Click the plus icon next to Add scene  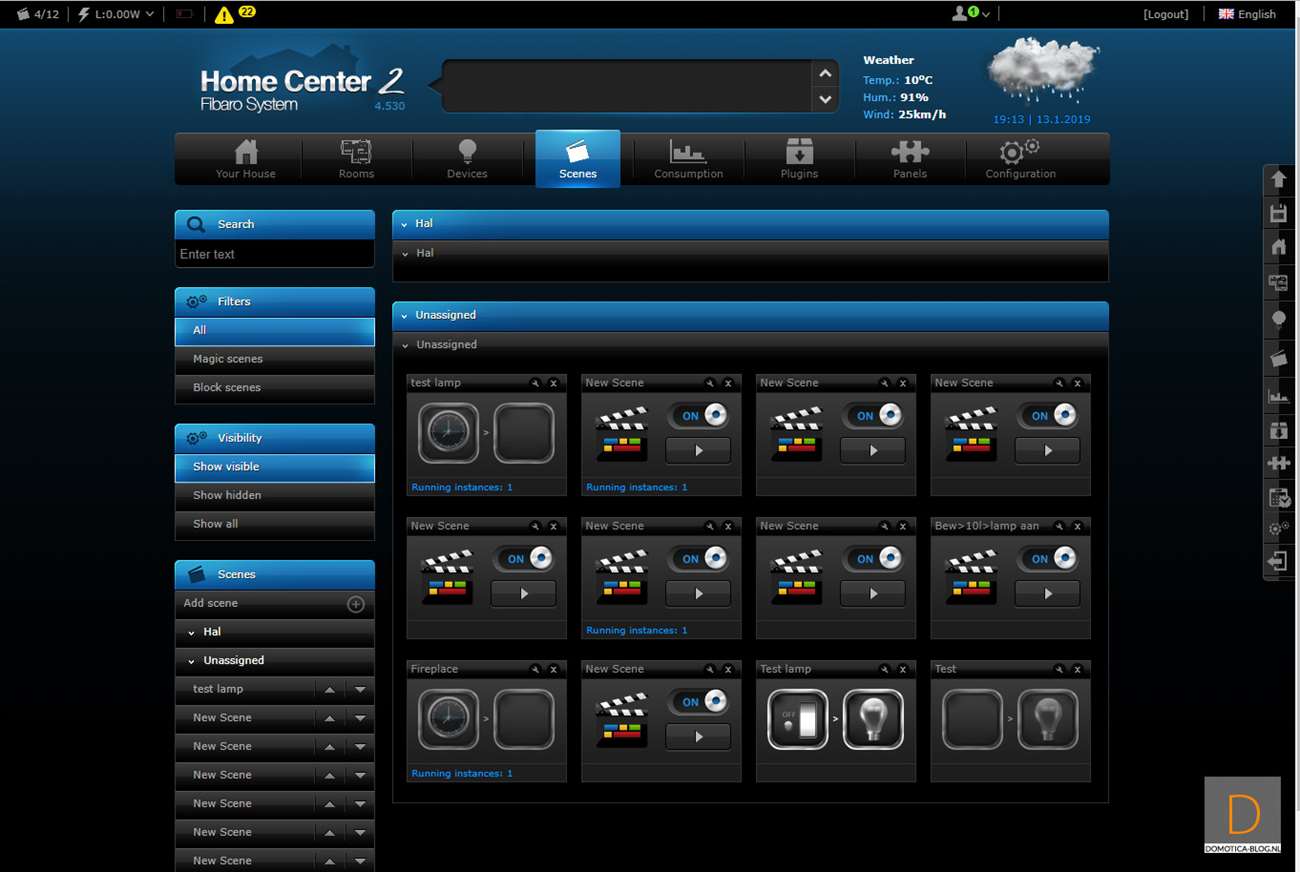tap(355, 604)
